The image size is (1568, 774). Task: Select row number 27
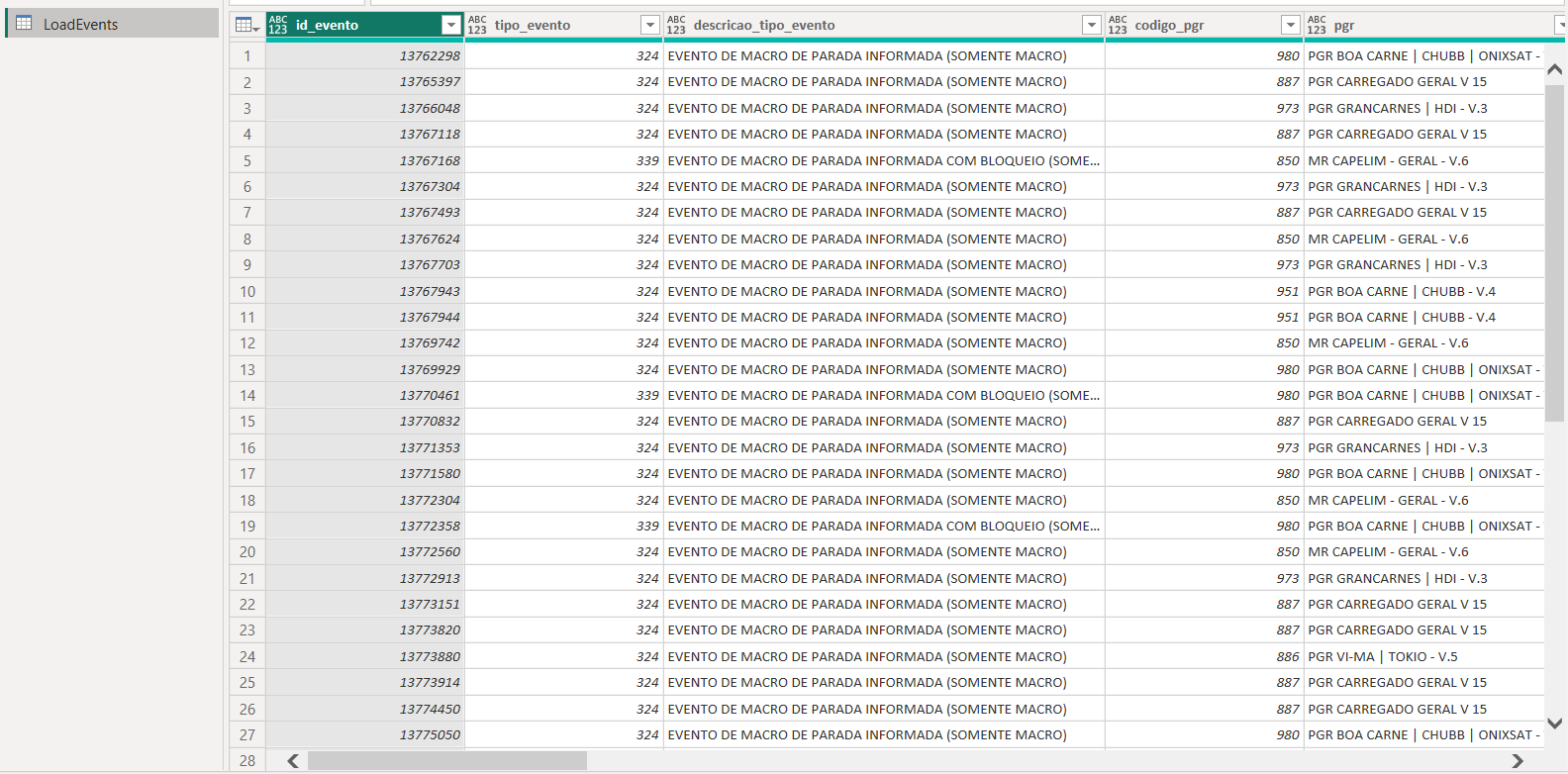pos(247,734)
